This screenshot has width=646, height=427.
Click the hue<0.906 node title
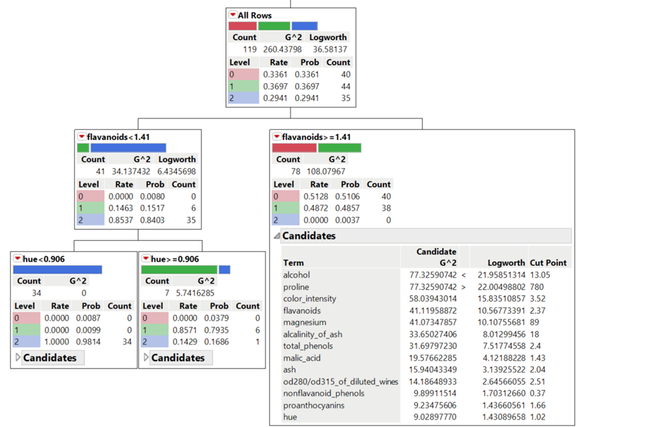point(44,259)
